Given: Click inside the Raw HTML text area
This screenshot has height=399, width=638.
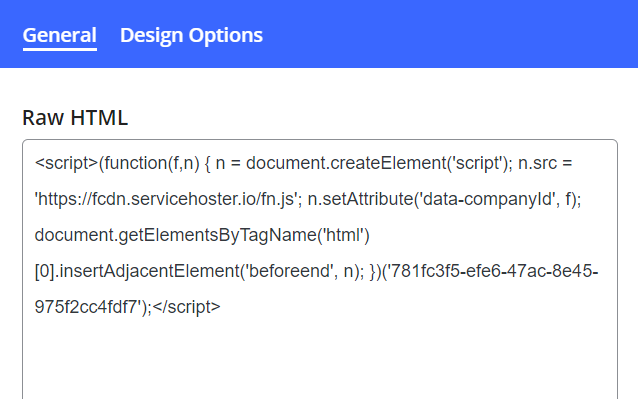Looking at the screenshot, I should [320, 269].
